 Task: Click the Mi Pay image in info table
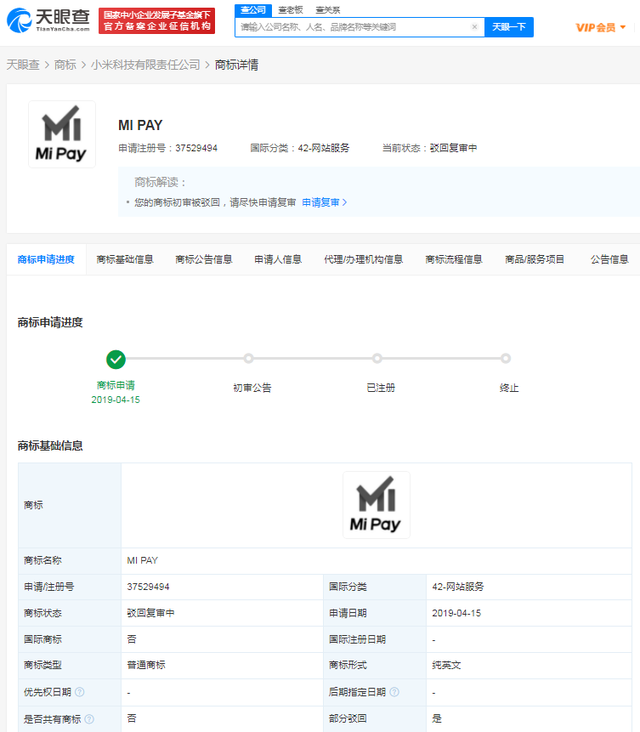(x=376, y=505)
